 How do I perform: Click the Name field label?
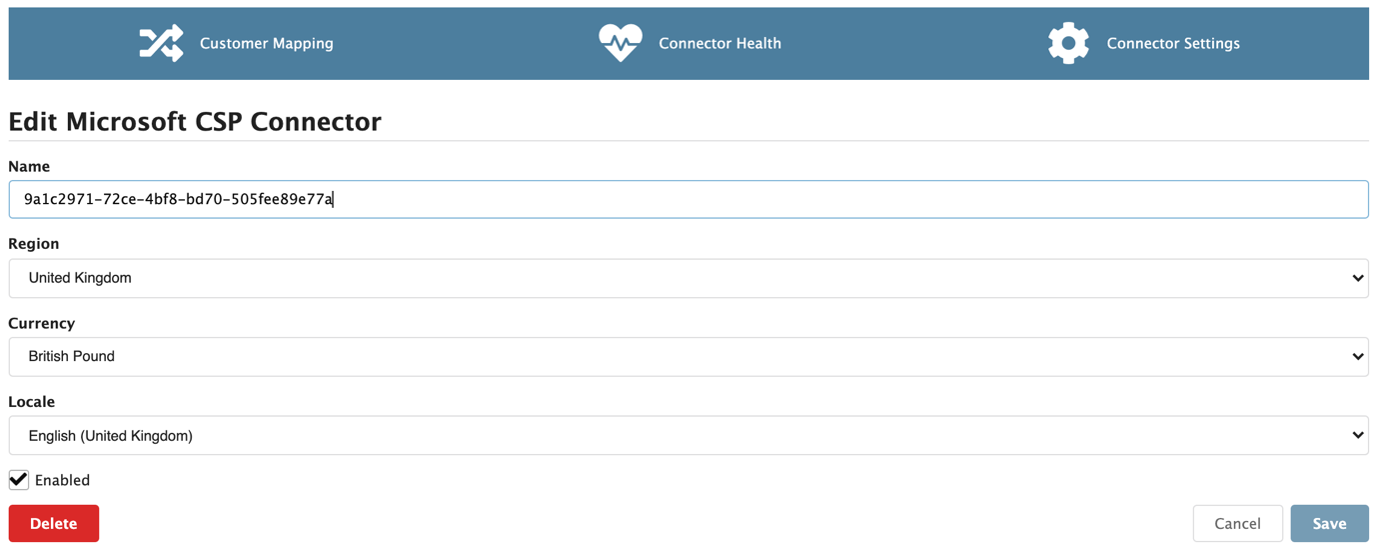29,166
